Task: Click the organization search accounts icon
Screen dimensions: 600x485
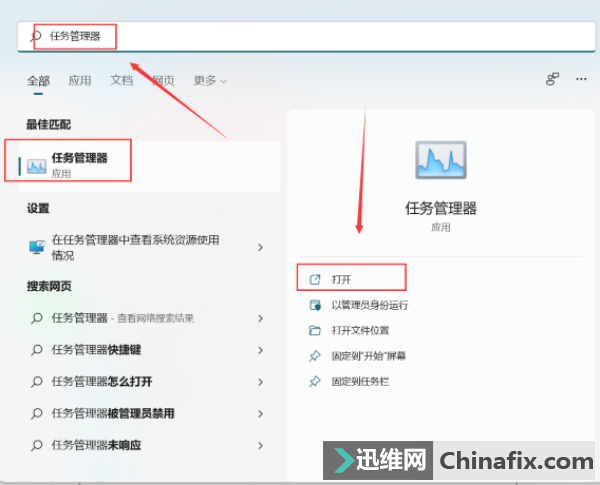Action: tap(552, 79)
